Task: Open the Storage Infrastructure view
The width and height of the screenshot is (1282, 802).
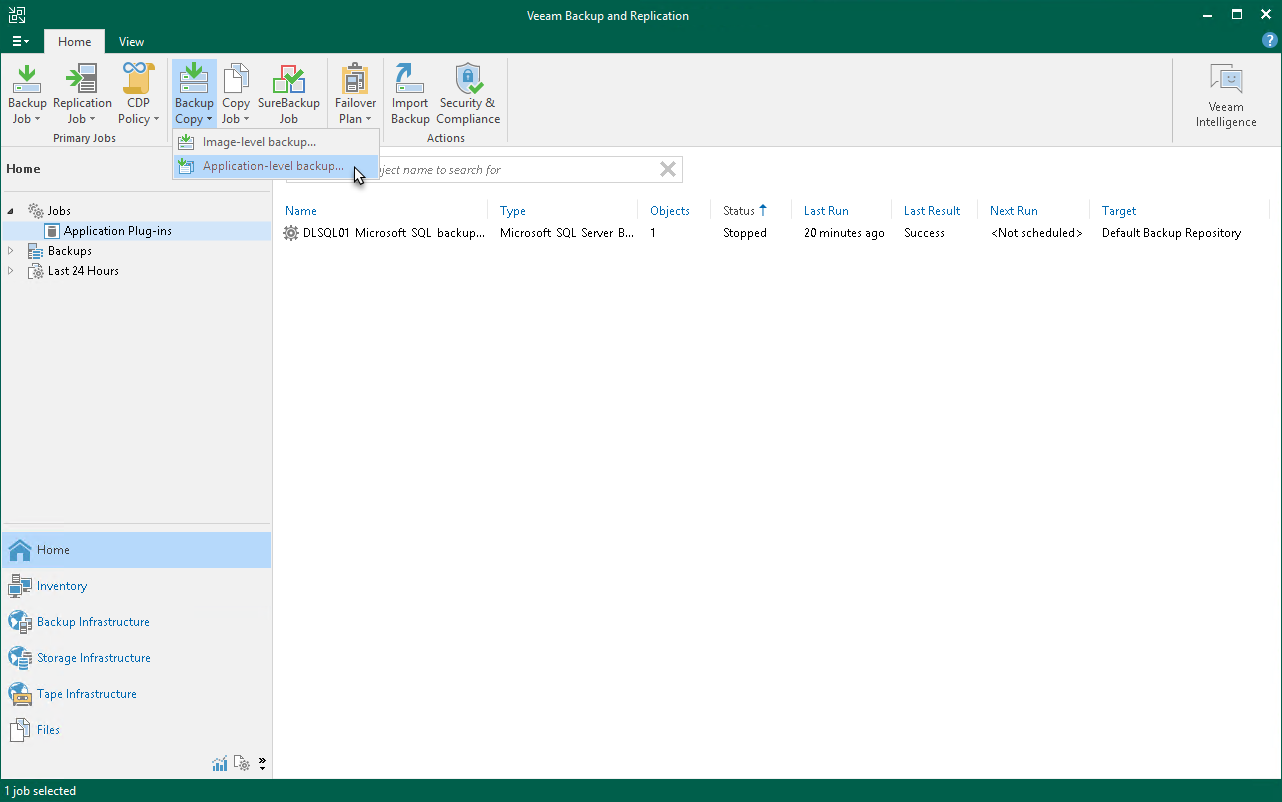Action: (136, 658)
